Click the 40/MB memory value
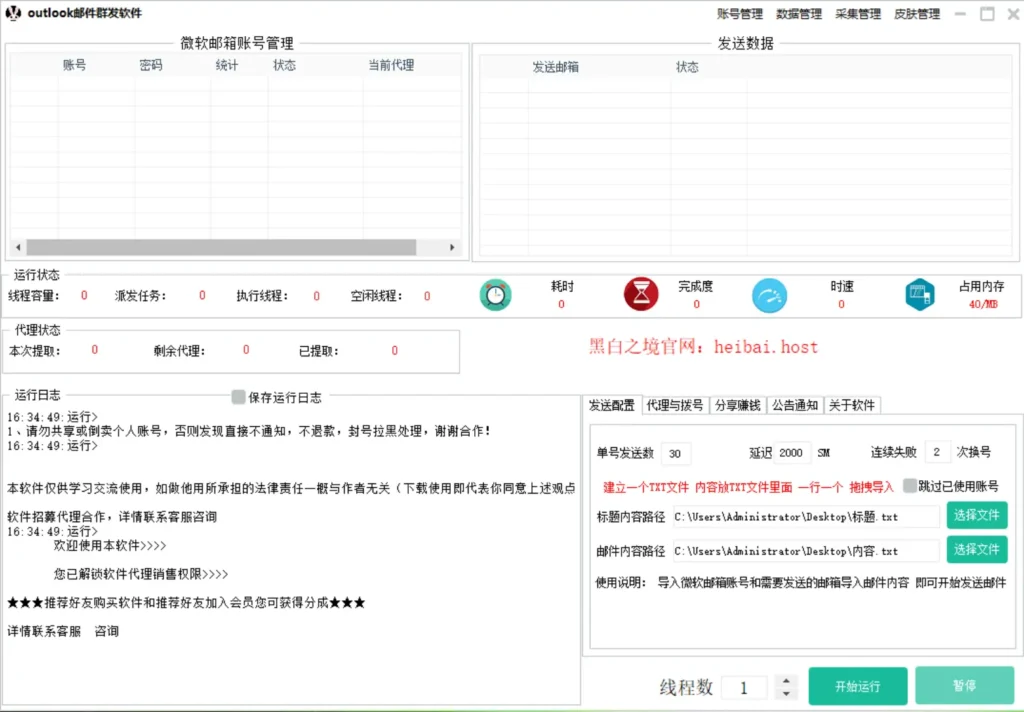Viewport: 1024px width, 712px height. point(984,304)
